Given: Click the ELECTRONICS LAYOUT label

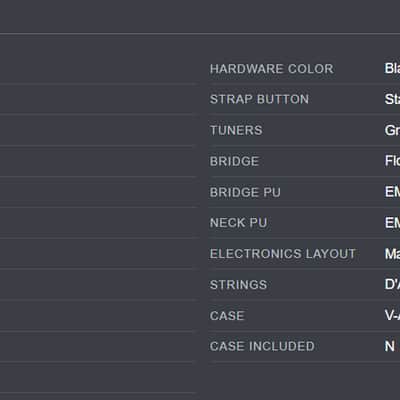Looking at the screenshot, I should pos(283,254).
